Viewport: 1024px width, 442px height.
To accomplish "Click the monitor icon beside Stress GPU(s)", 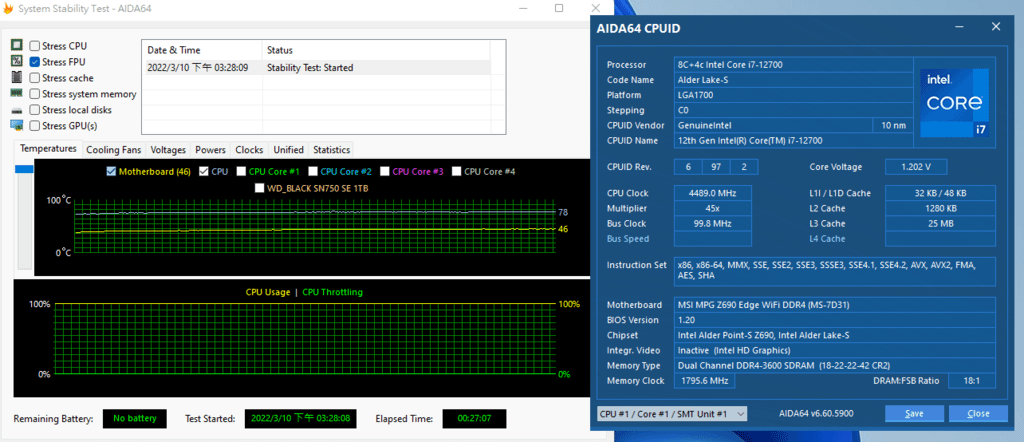I will point(17,125).
